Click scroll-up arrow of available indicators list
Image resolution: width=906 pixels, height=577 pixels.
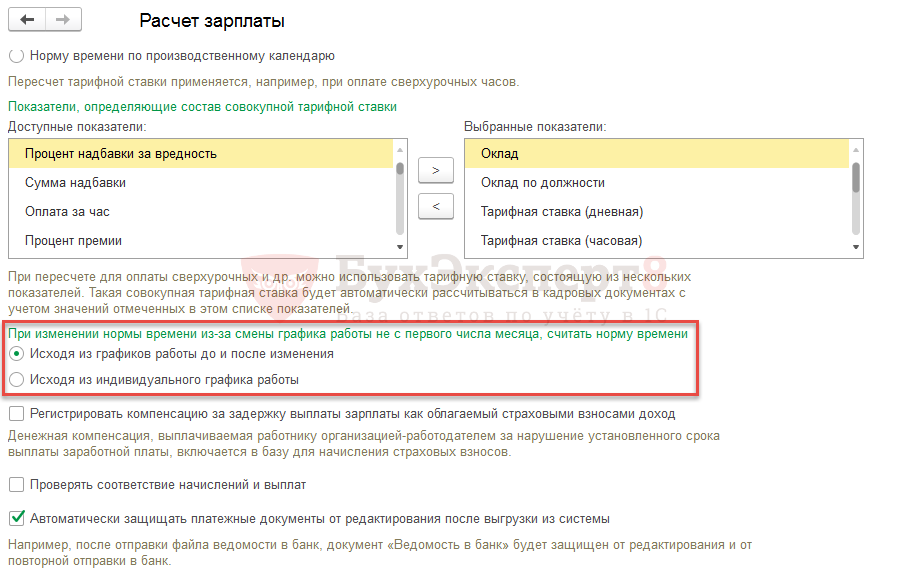click(x=400, y=150)
